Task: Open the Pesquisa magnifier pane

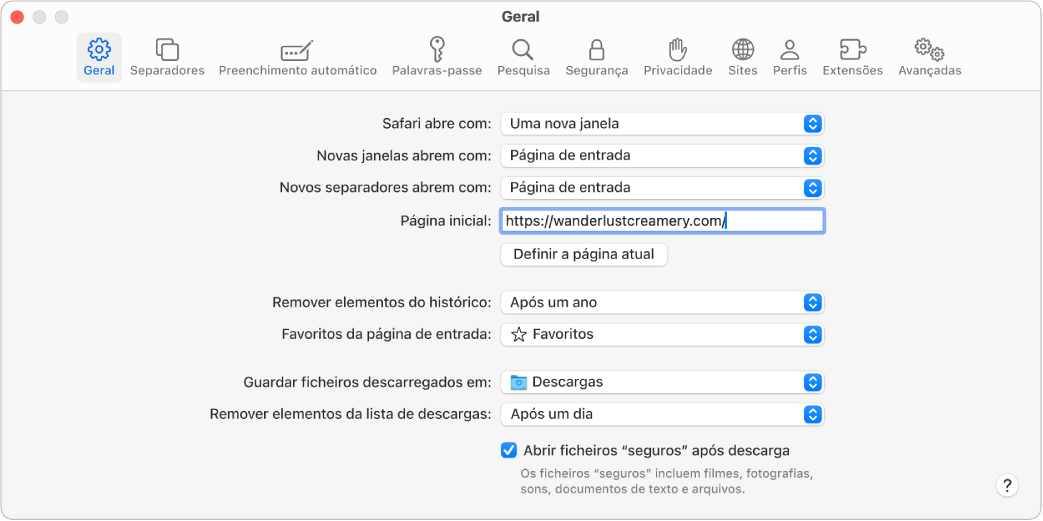Action: click(523, 57)
